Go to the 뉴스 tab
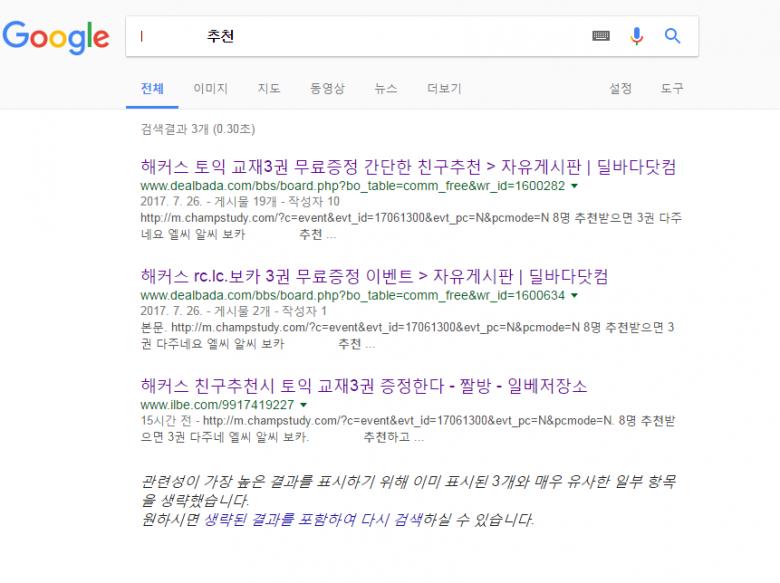Image resolution: width=780 pixels, height=583 pixels. [x=386, y=89]
